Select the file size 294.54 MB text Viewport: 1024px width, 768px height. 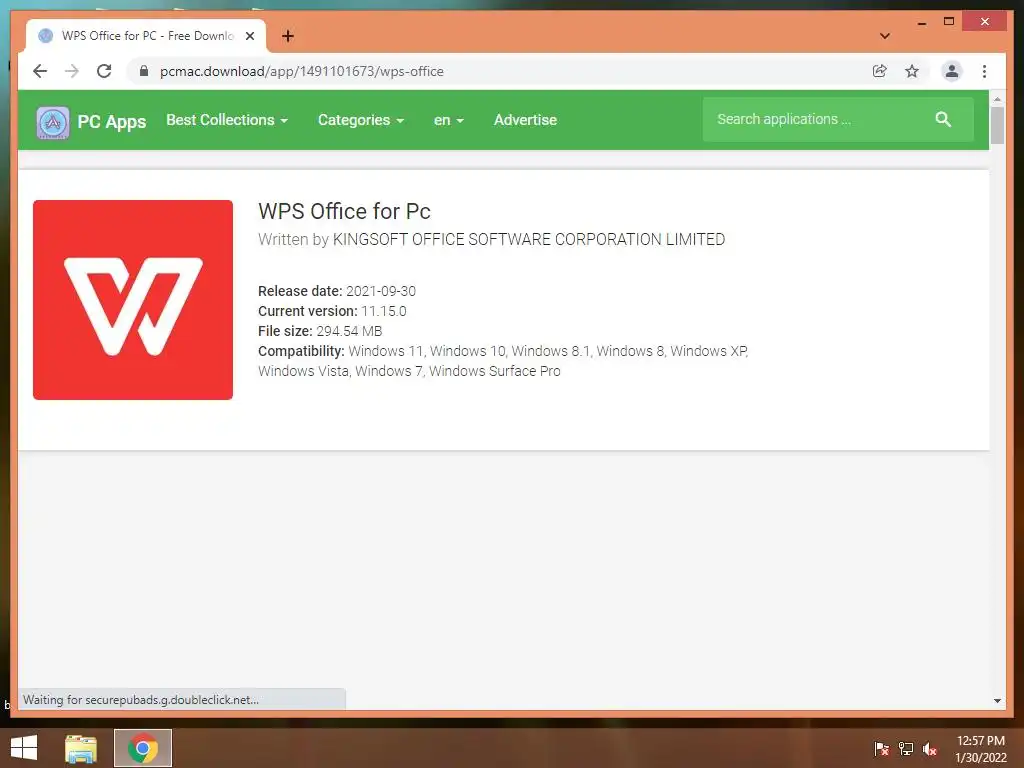pos(349,331)
